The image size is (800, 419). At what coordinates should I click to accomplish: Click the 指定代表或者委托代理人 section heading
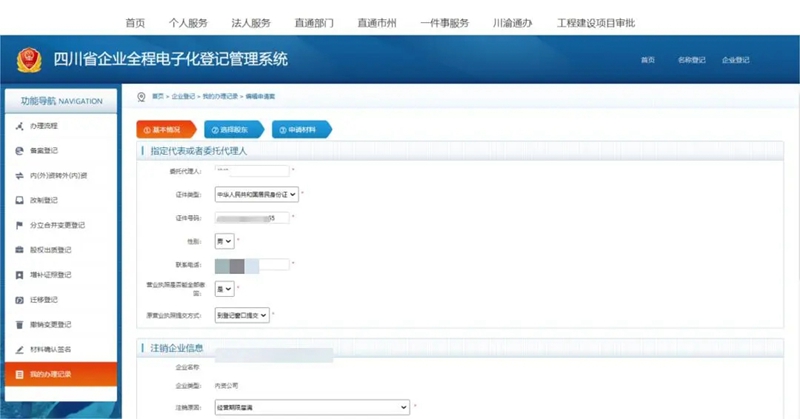pos(198,151)
